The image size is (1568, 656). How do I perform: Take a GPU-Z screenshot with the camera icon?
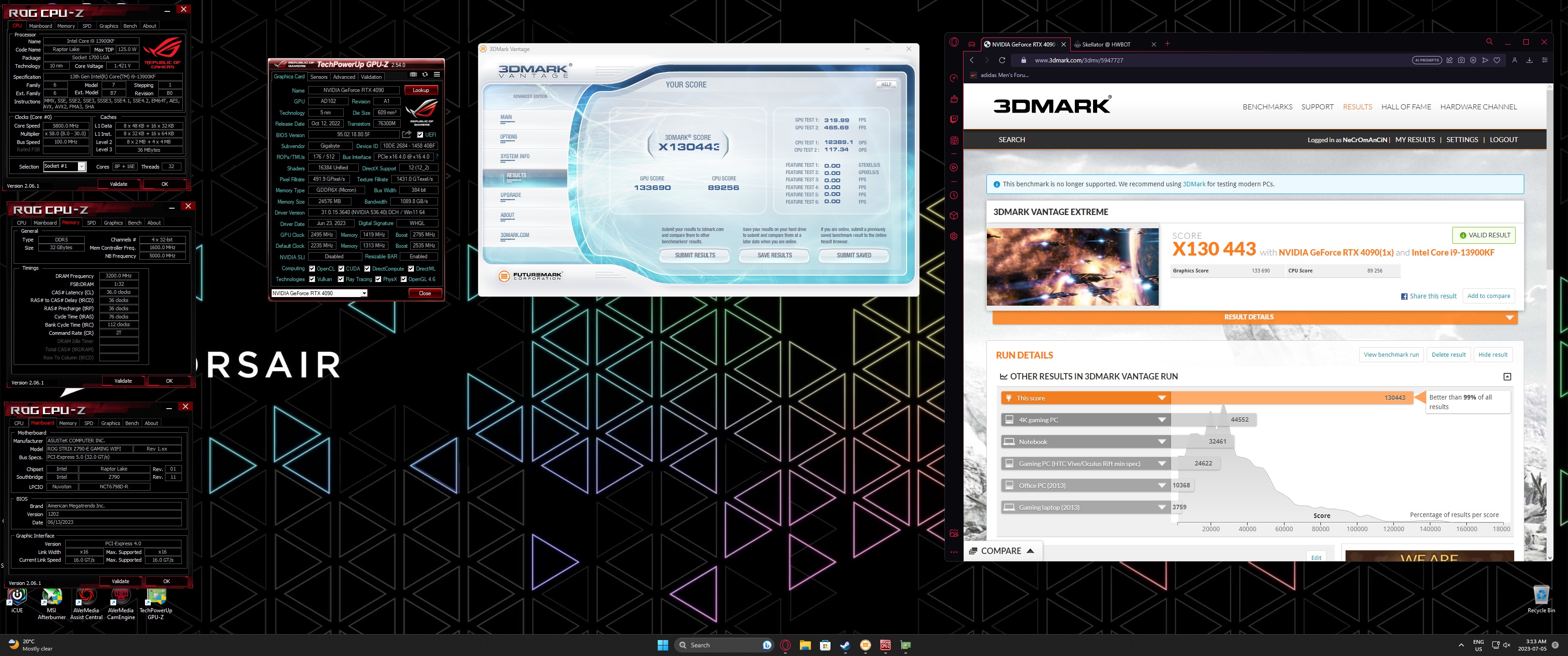click(413, 74)
